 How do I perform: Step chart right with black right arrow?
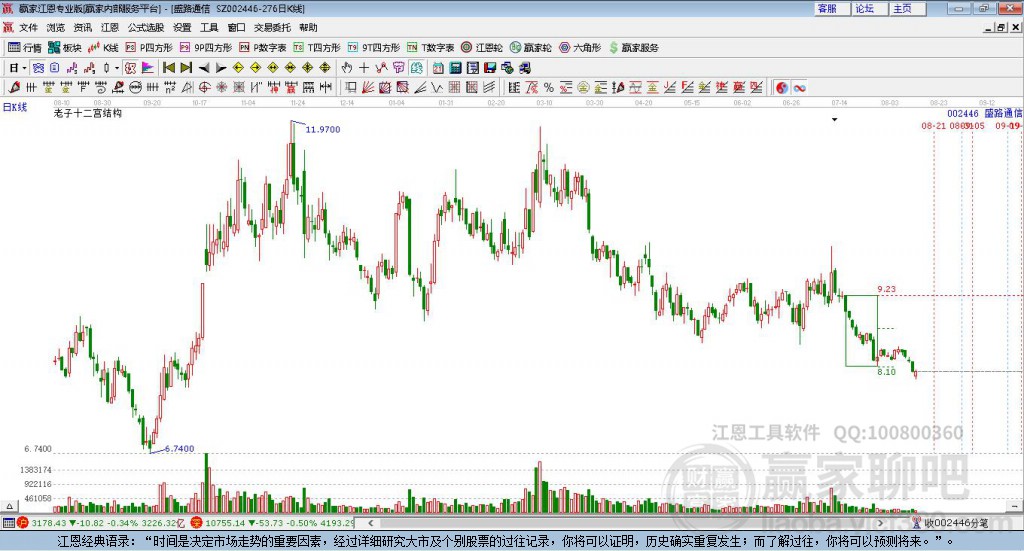point(221,68)
